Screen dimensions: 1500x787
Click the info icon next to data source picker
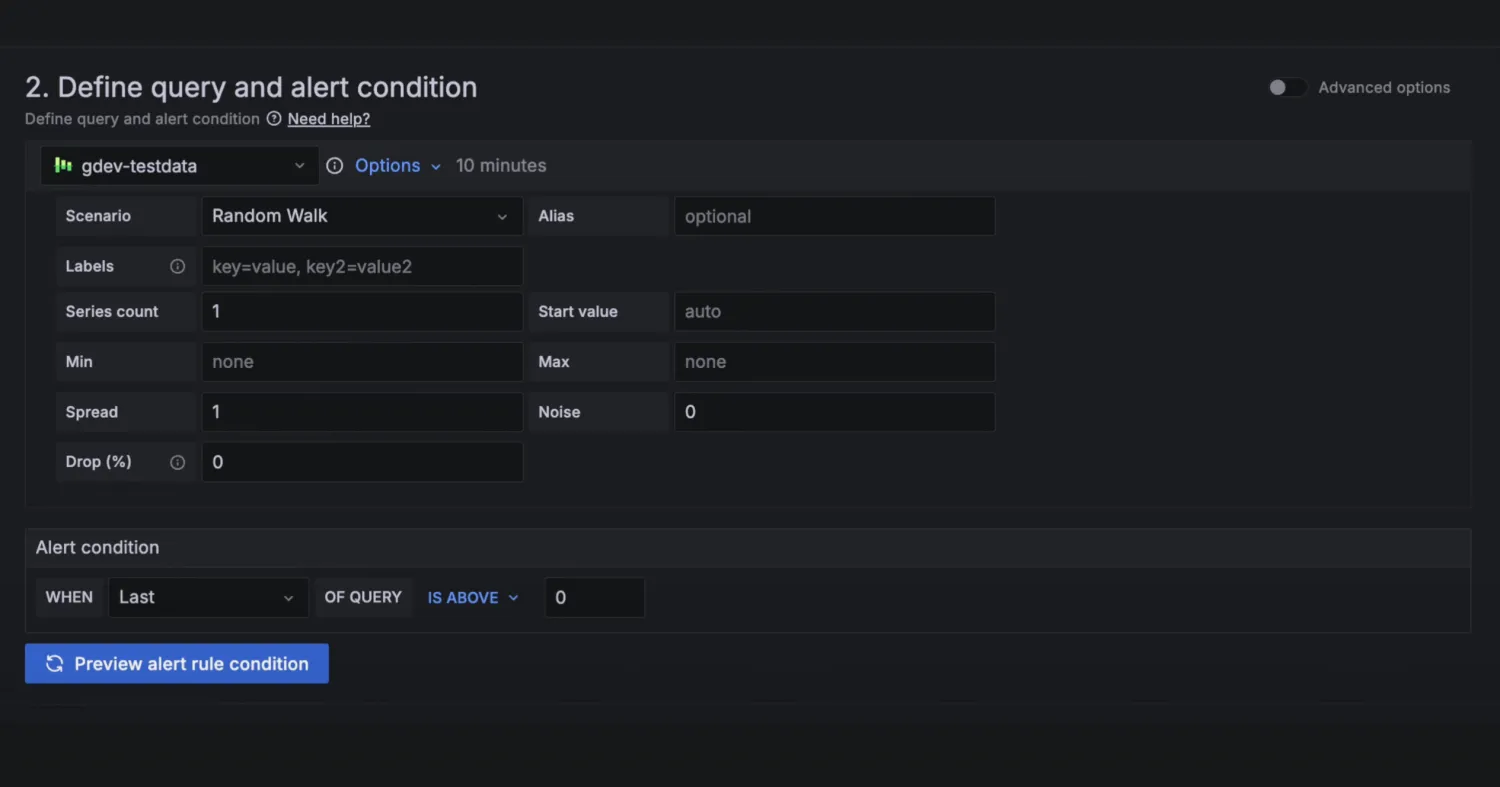point(335,166)
